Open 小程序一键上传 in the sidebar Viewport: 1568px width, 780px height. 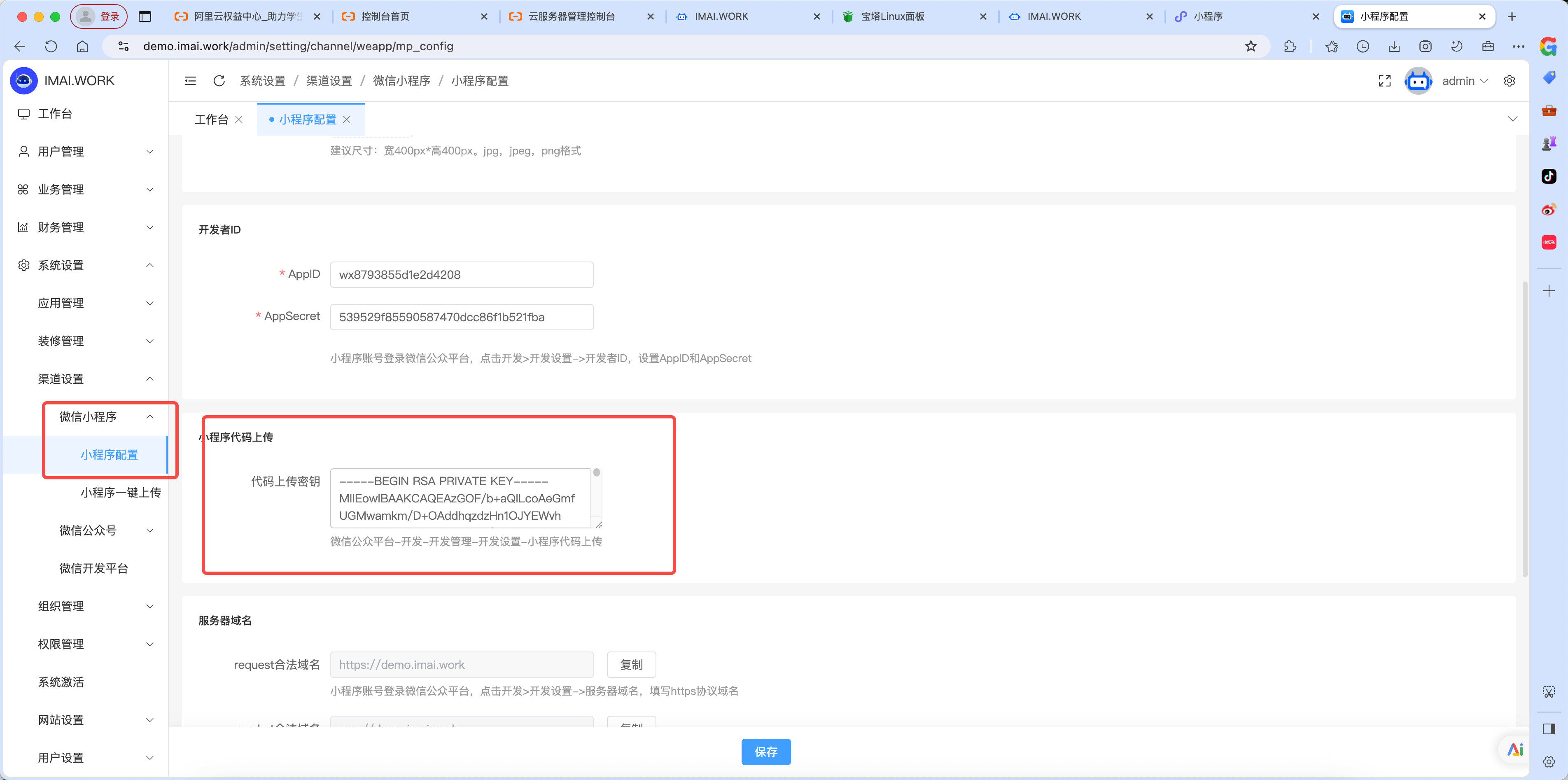(121, 493)
